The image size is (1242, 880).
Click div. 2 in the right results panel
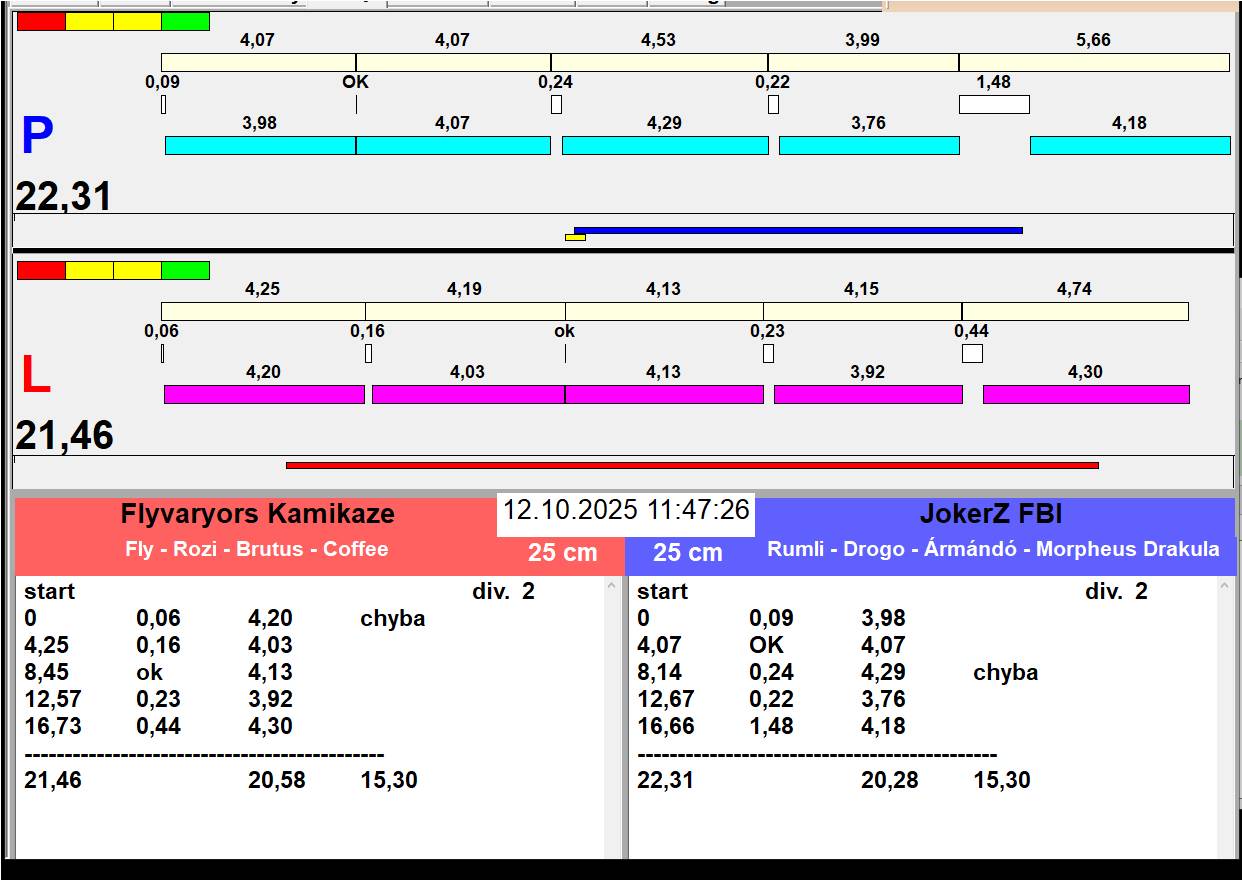(1117, 591)
